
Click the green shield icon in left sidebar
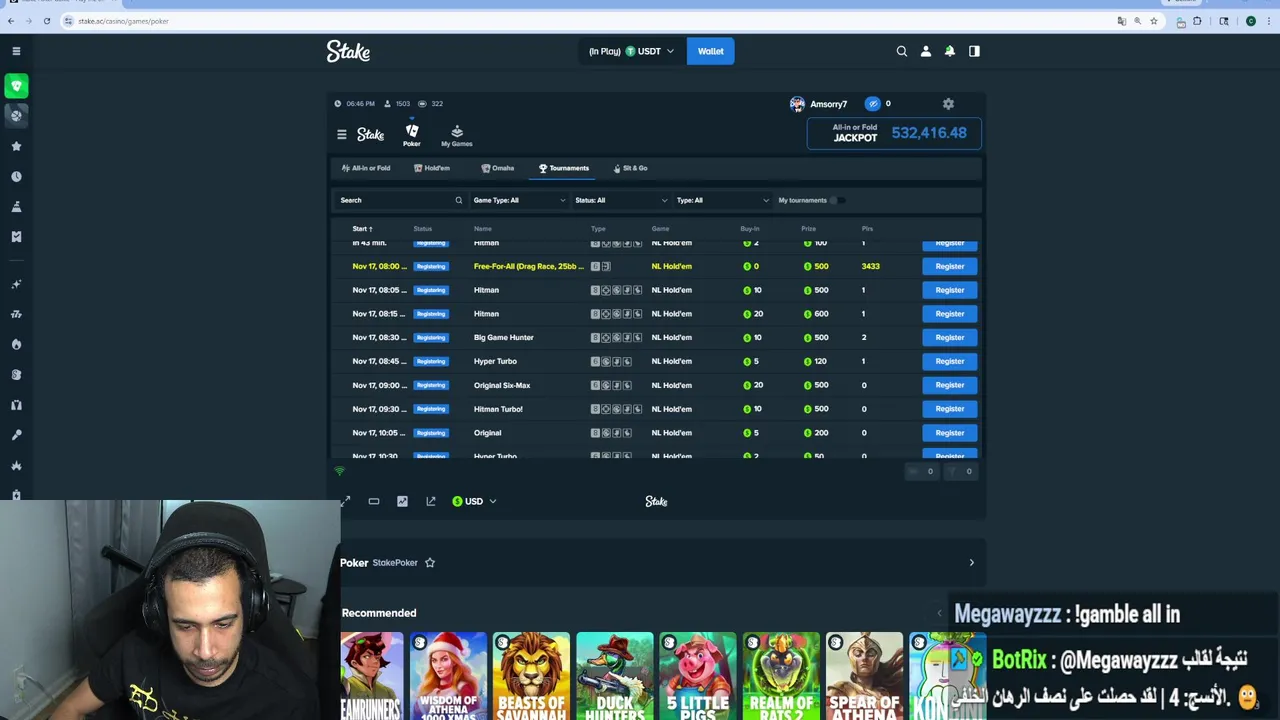coord(16,86)
